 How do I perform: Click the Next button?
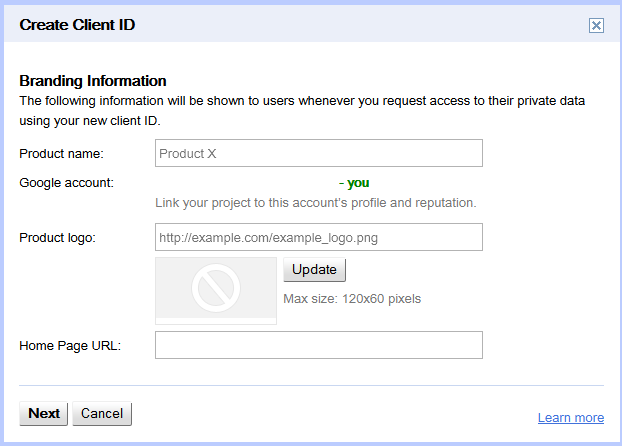click(x=44, y=413)
